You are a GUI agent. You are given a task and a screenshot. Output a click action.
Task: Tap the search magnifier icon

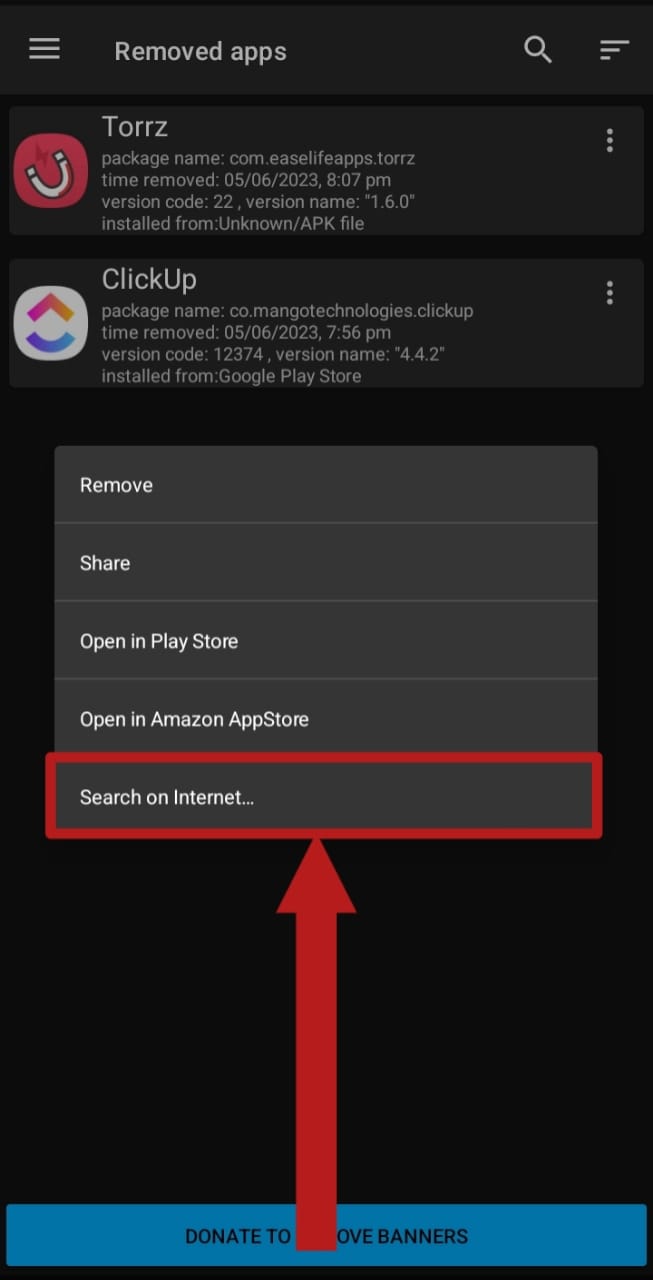(x=538, y=49)
